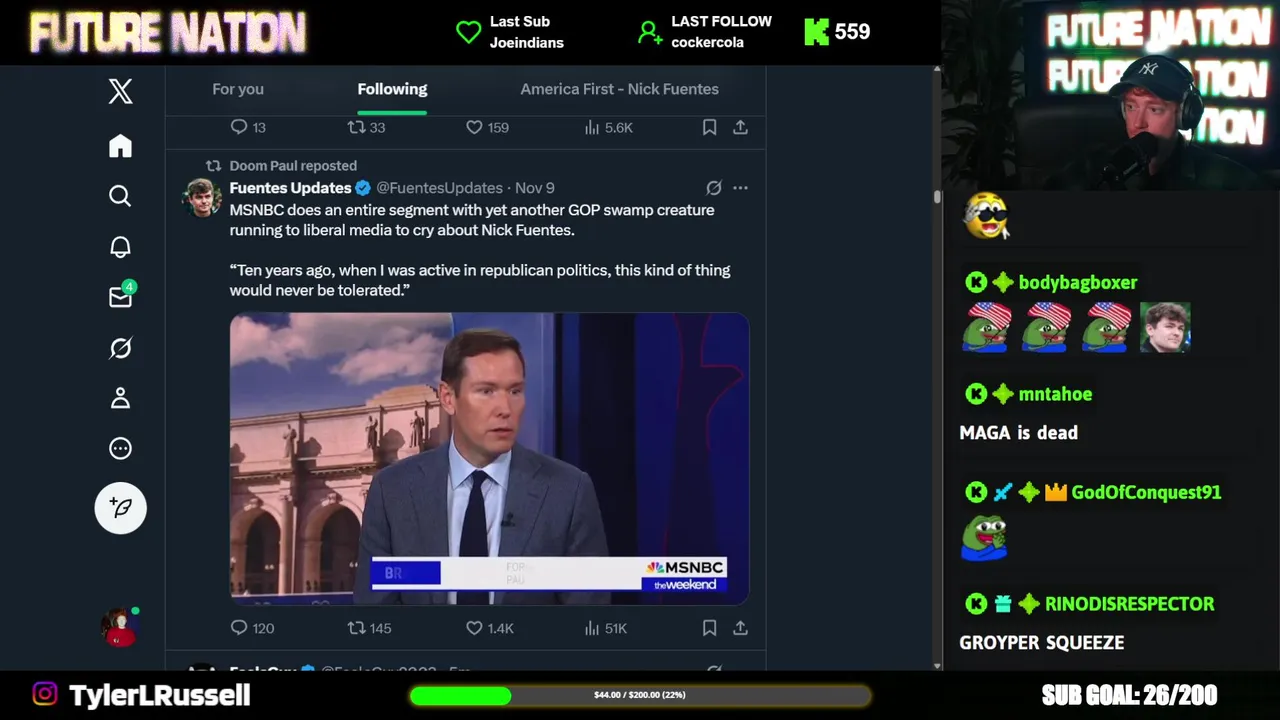Screen dimensions: 1280x720
Task: Click the webcam video feed
Action: click(1110, 95)
